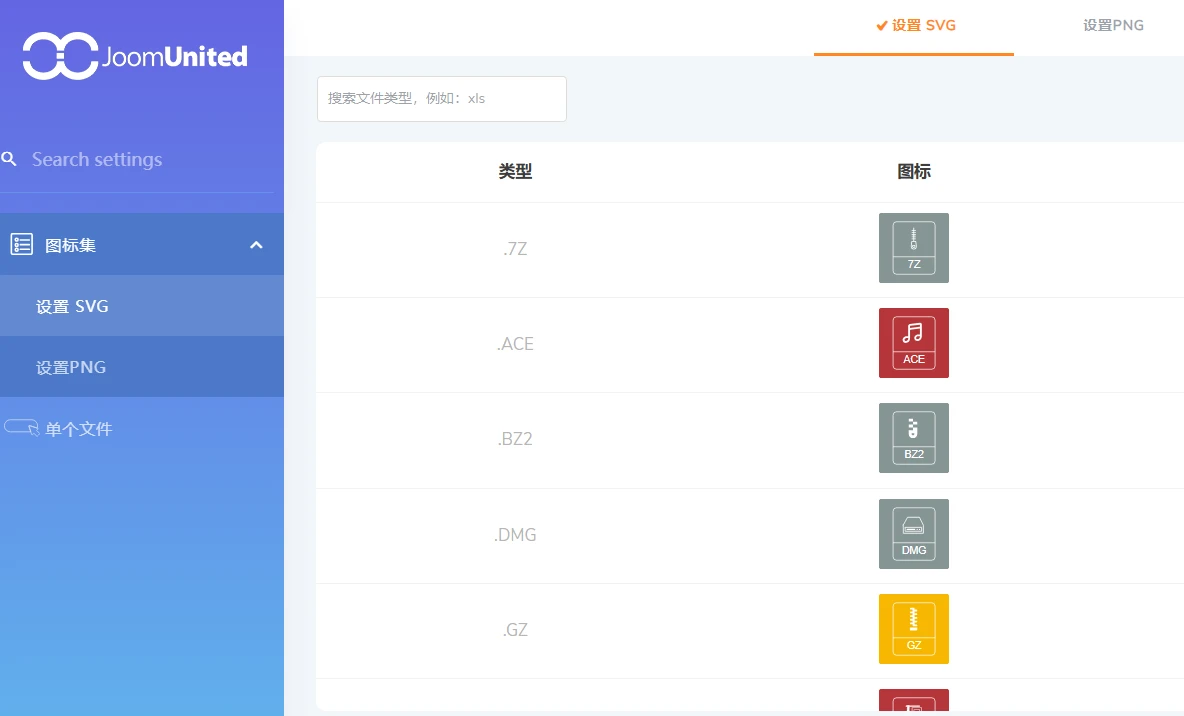
Task: Open the 设置 SVG tab
Action: pos(915,25)
